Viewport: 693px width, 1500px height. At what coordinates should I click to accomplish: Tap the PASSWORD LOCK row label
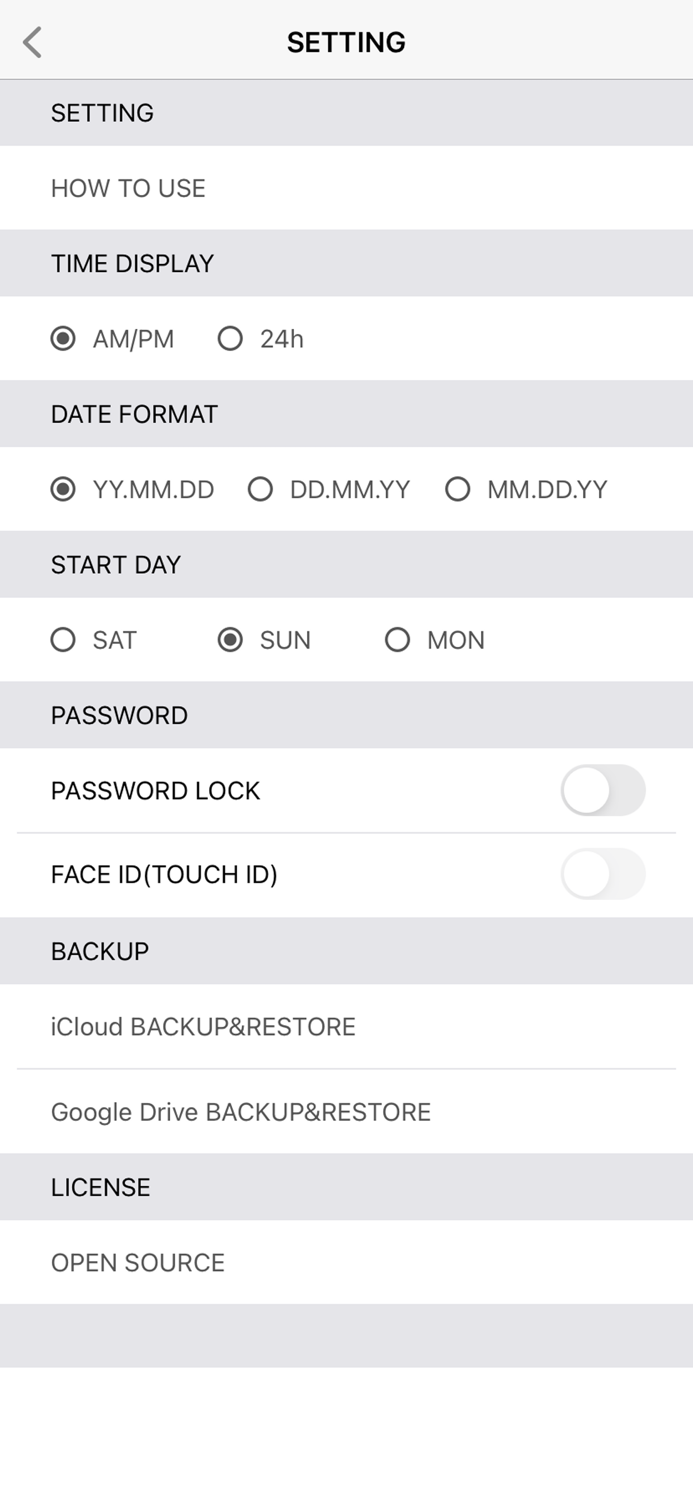pyautogui.click(x=155, y=791)
